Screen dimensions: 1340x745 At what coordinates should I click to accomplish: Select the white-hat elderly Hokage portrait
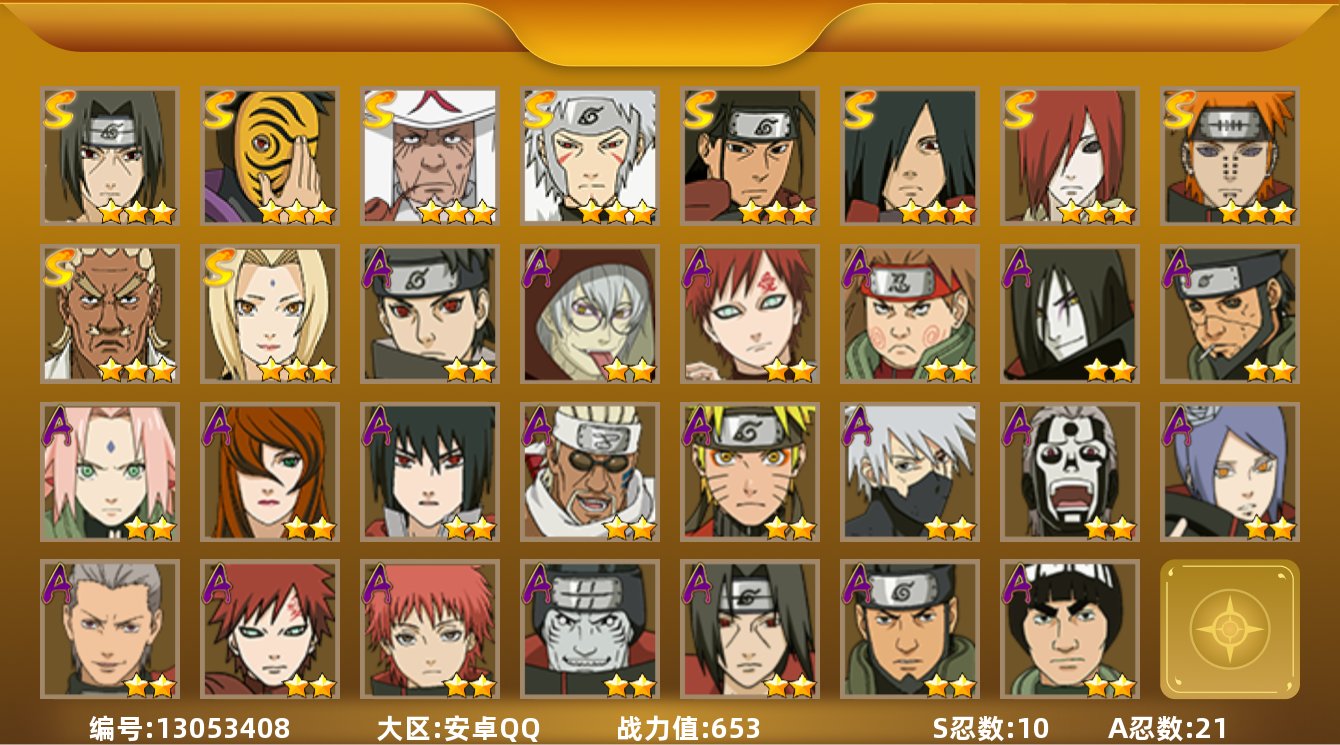[429, 155]
